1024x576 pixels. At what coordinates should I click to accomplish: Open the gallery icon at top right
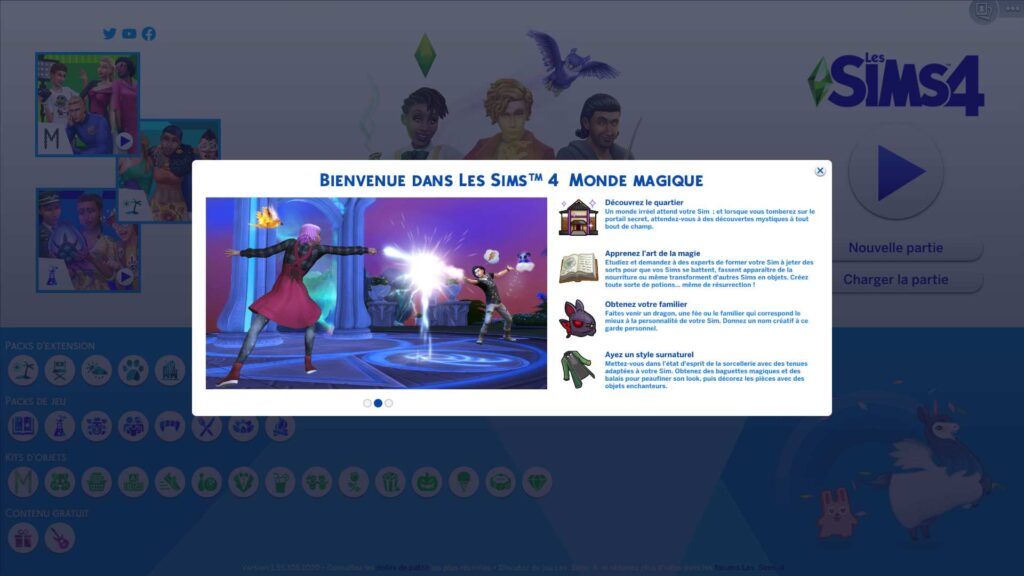[983, 10]
